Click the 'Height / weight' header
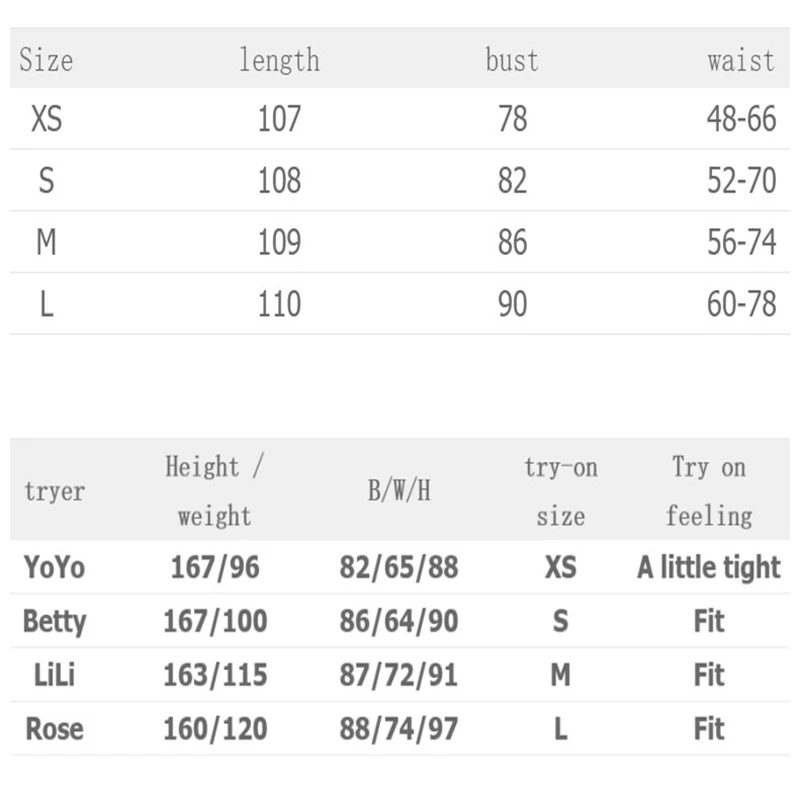The height and width of the screenshot is (800, 800). tap(214, 491)
